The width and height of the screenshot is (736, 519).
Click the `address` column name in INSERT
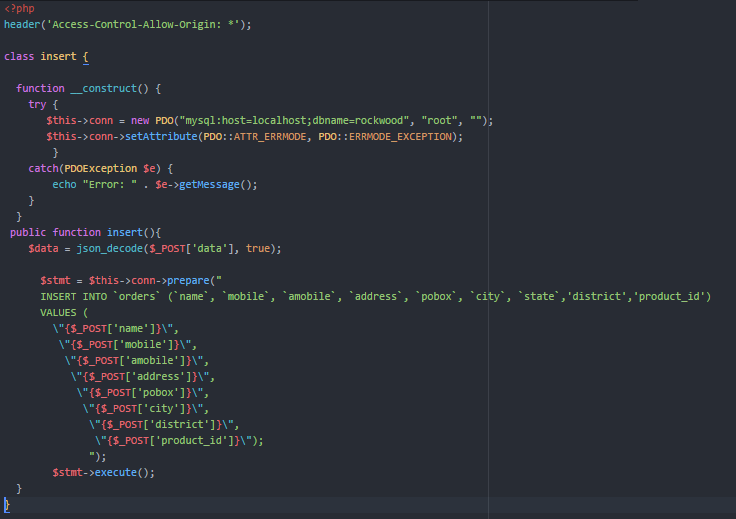point(376,297)
